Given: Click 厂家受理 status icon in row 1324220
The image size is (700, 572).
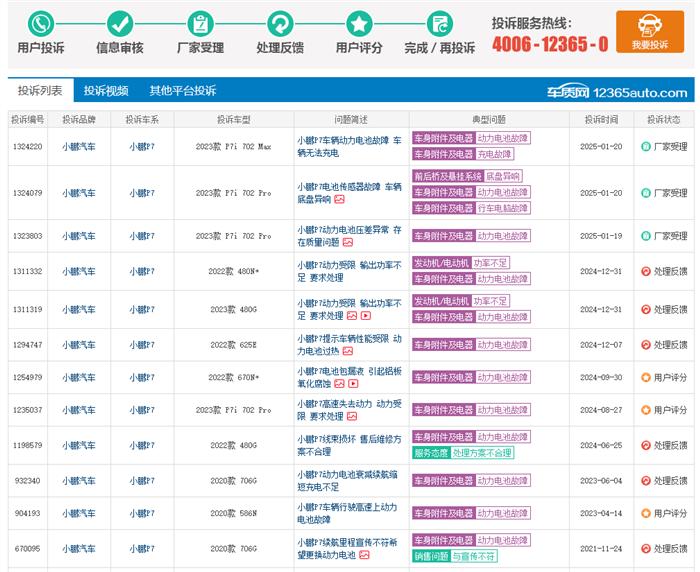Looking at the screenshot, I should [x=646, y=146].
